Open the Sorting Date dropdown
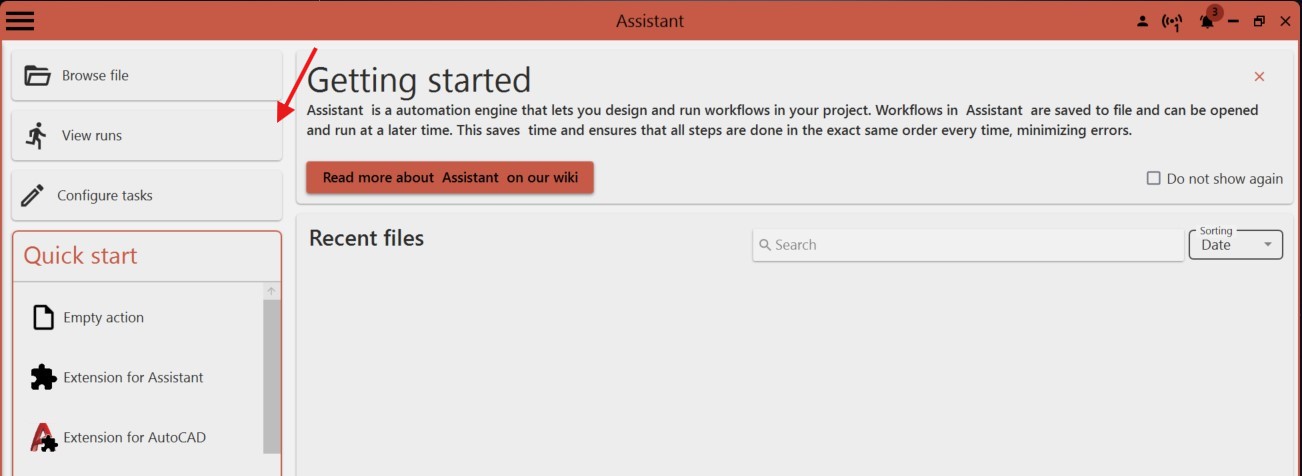1302x476 pixels. click(1235, 245)
